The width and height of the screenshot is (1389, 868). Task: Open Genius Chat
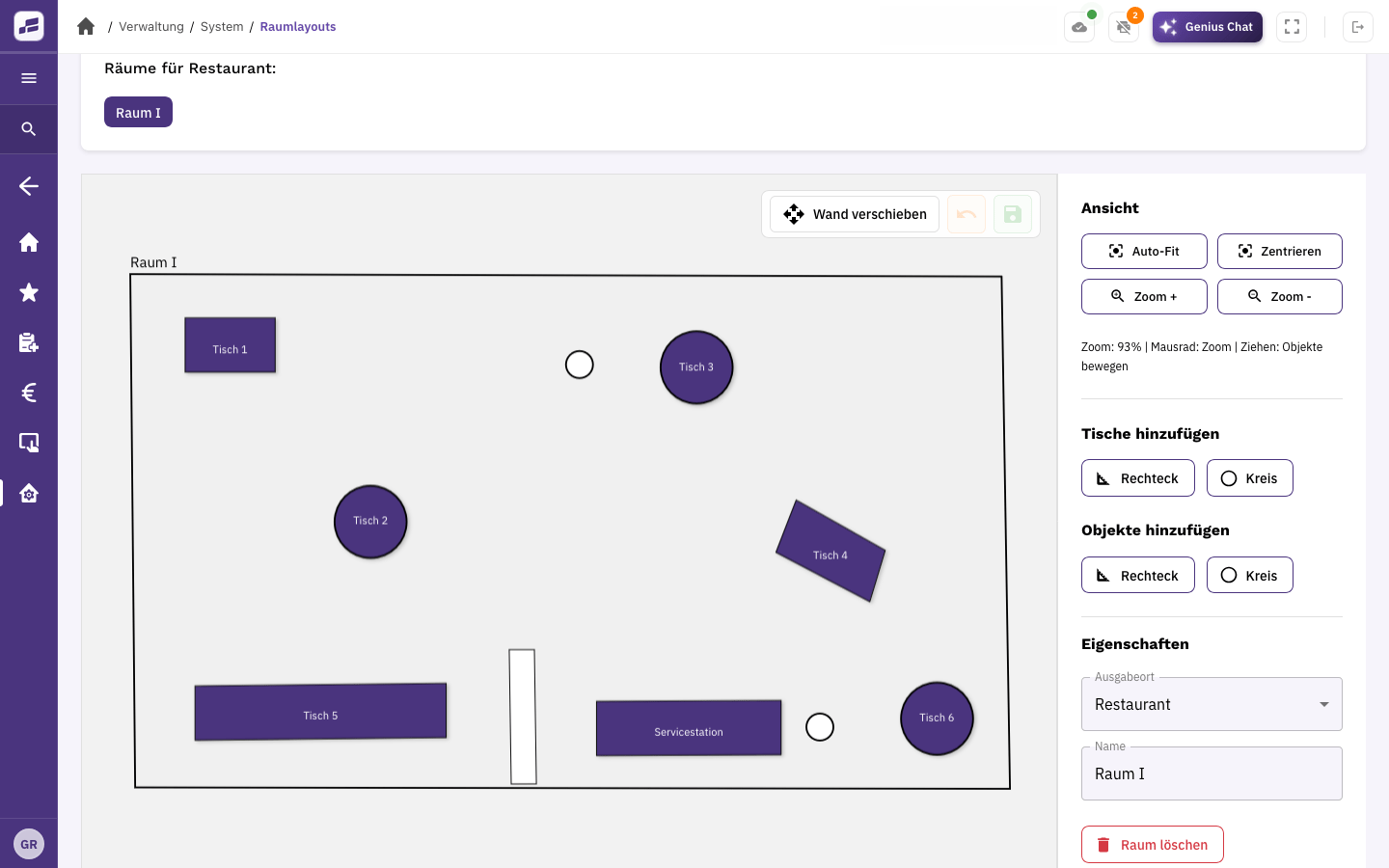pos(1208,27)
